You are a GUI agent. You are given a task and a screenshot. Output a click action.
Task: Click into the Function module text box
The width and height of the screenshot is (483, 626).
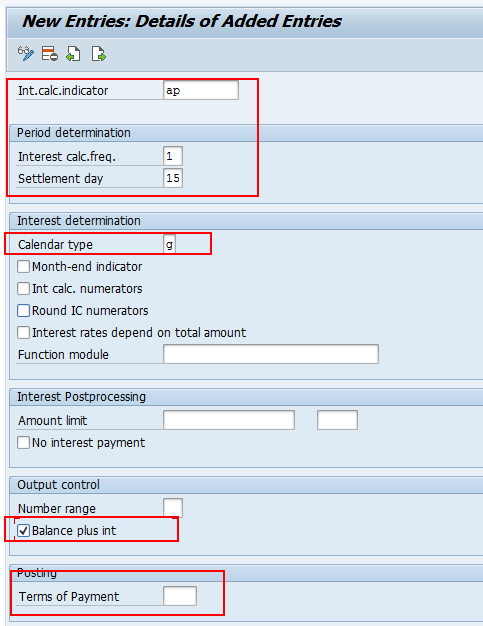[x=271, y=354]
